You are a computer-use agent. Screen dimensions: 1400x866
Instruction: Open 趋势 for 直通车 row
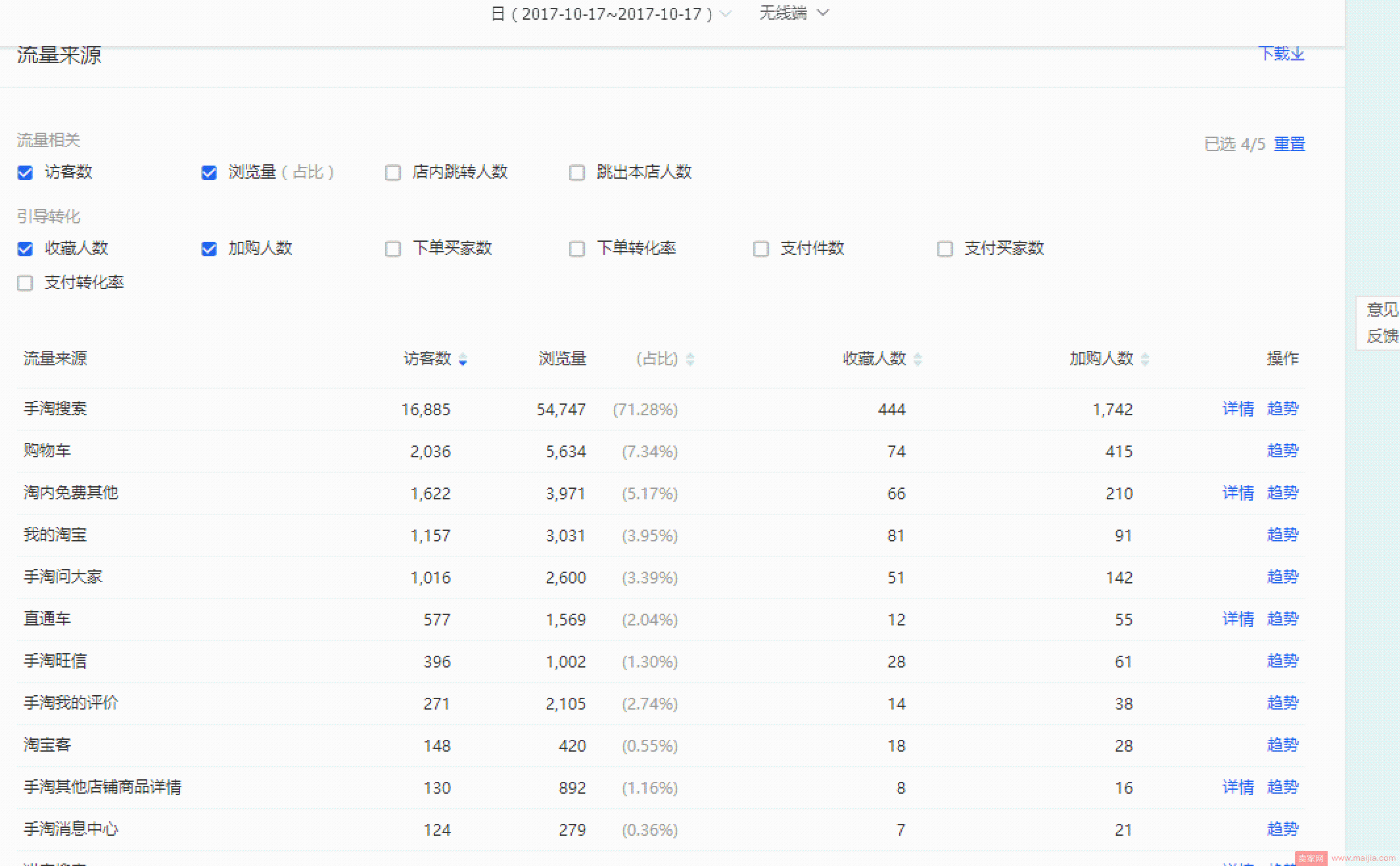1283,619
